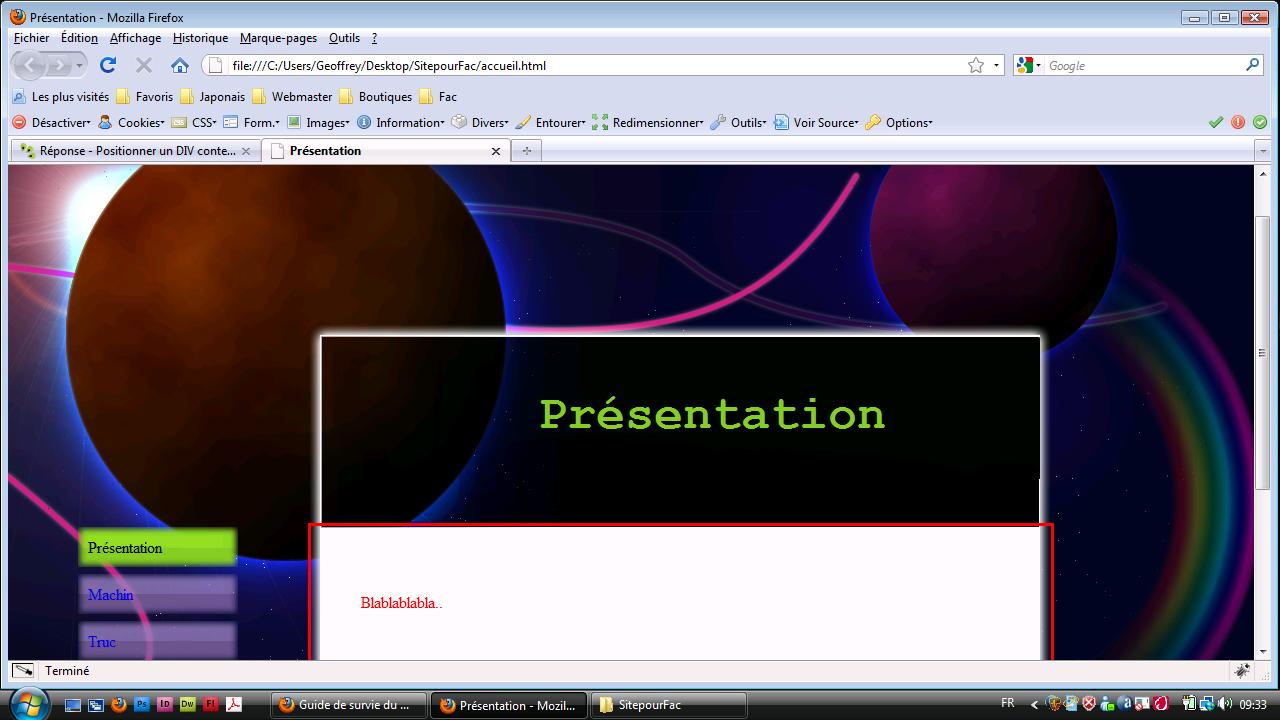Open the Images developer menu
Screen dimensions: 1280x720
point(318,123)
